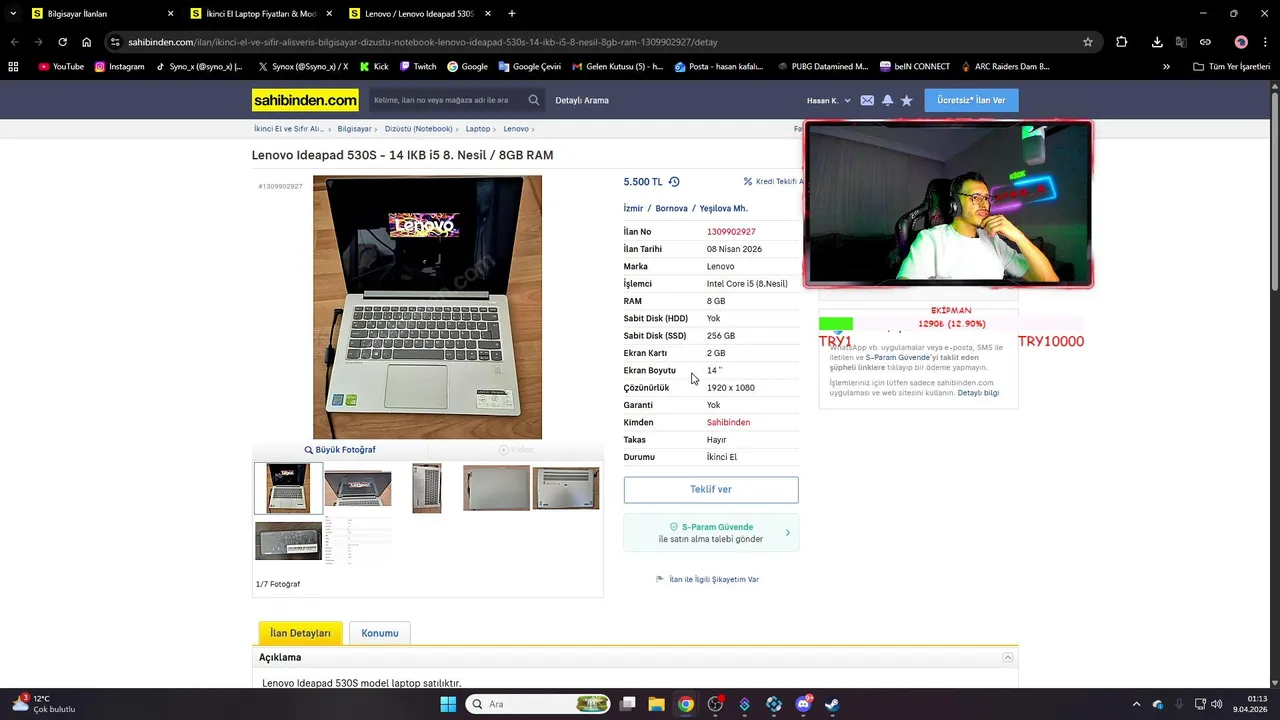Select the second laptop thumbnail photo
The image size is (1280, 720).
coord(358,489)
